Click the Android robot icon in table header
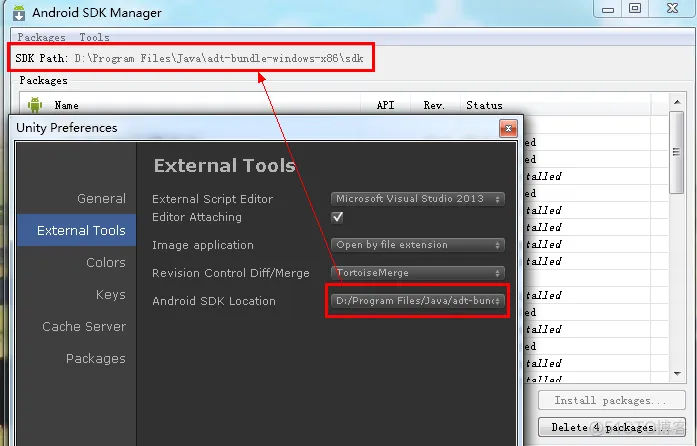This screenshot has width=697, height=446. pos(35,105)
